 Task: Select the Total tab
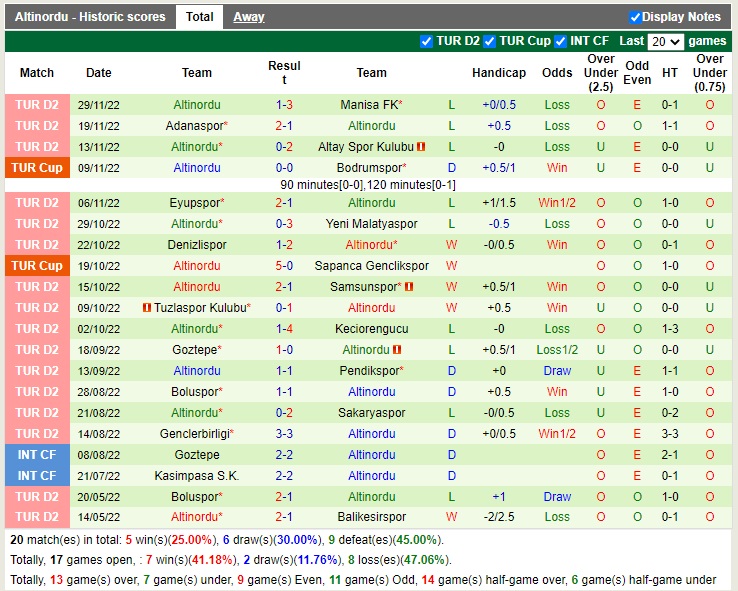point(199,17)
